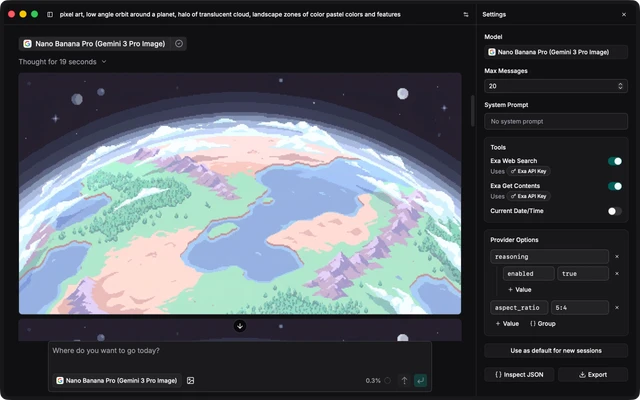Click the 'true' value field
640x400 pixels.
pyautogui.click(x=583, y=273)
